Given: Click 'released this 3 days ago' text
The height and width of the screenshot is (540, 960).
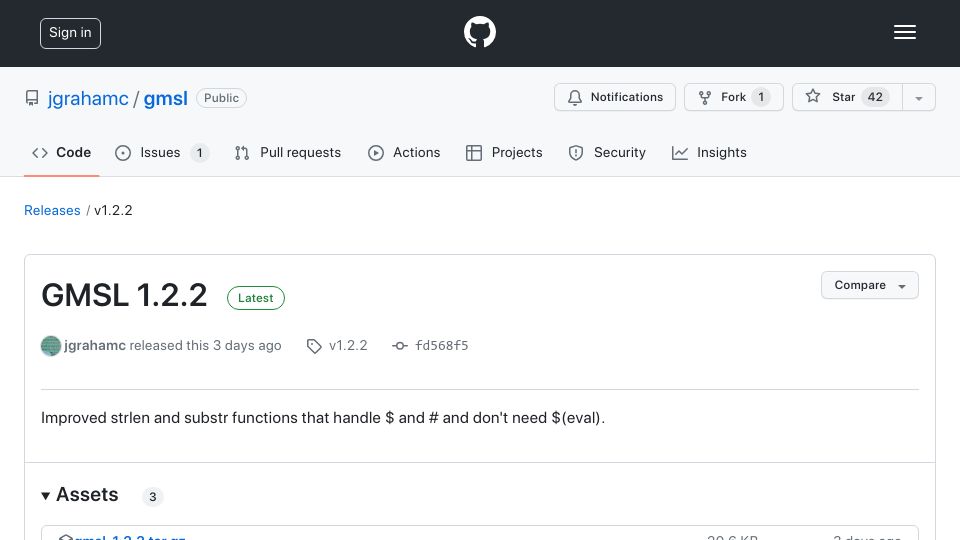Looking at the screenshot, I should coord(205,345).
